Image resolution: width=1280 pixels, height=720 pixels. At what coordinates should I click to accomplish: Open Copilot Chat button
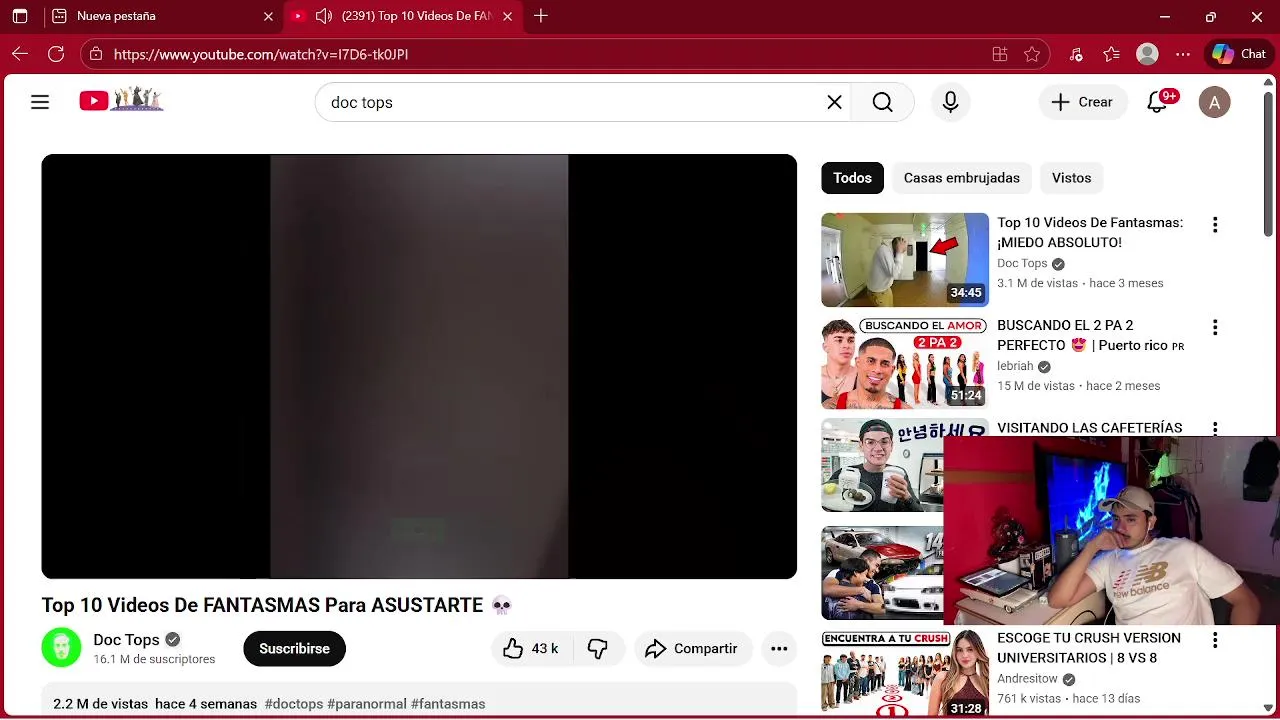(1240, 54)
